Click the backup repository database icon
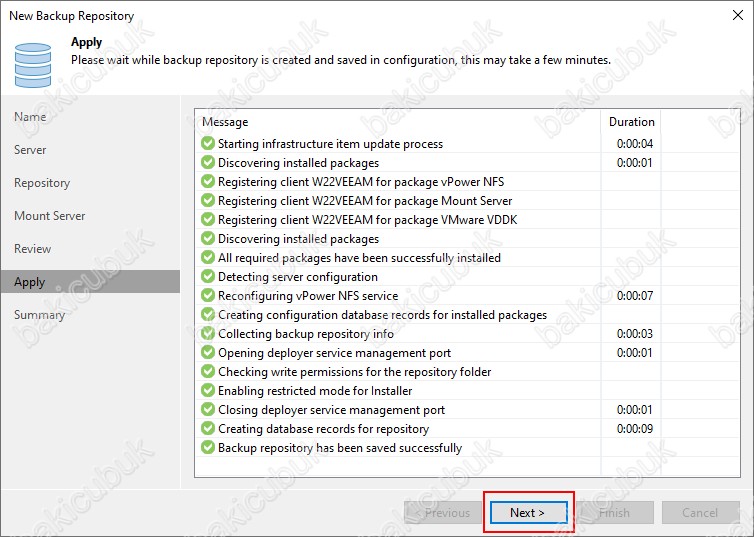Image resolution: width=754 pixels, height=537 pixels. (x=33, y=65)
